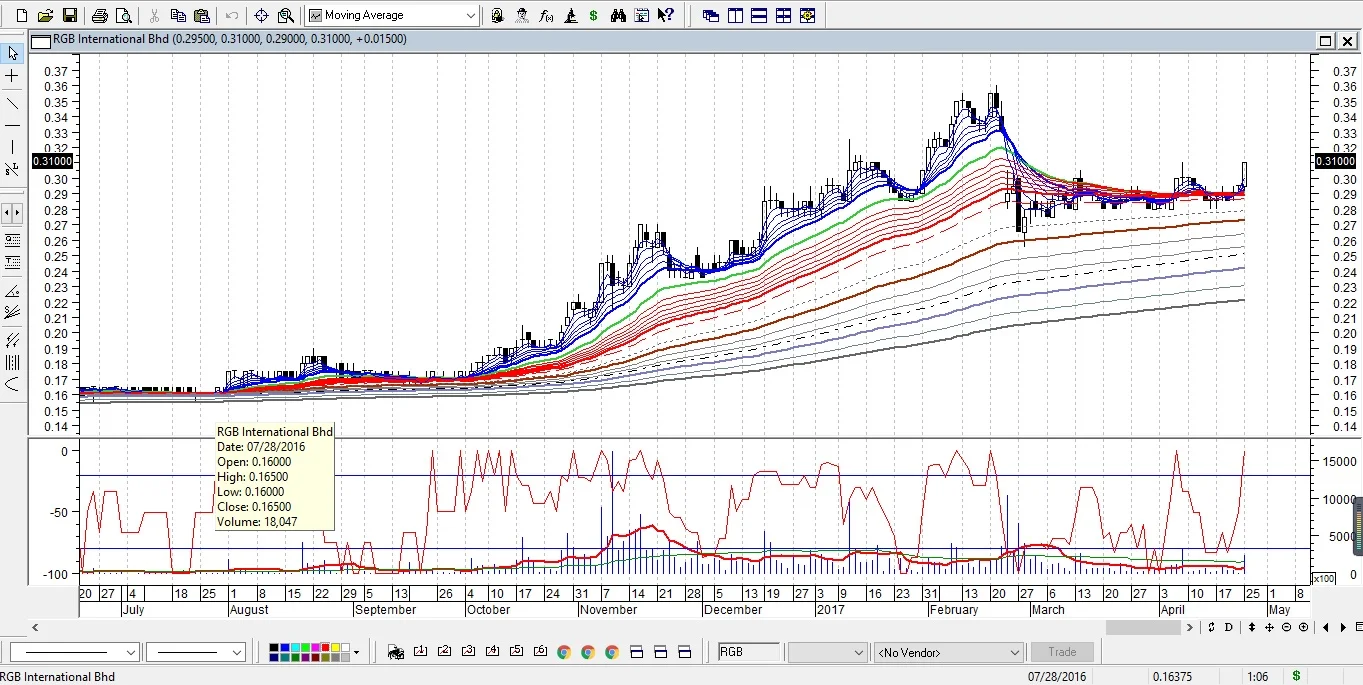The width and height of the screenshot is (1363, 685).
Task: Activate the crosshair data window tool
Action: [x=261, y=16]
